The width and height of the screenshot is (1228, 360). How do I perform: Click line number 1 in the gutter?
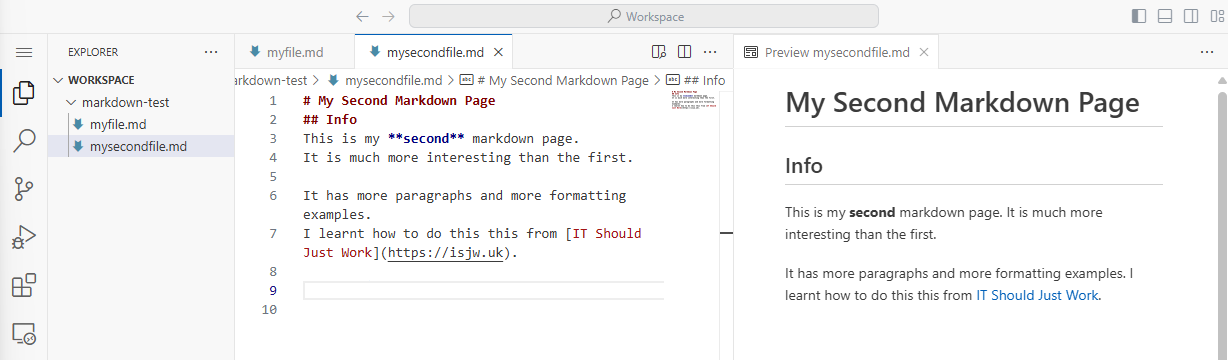[x=273, y=101]
